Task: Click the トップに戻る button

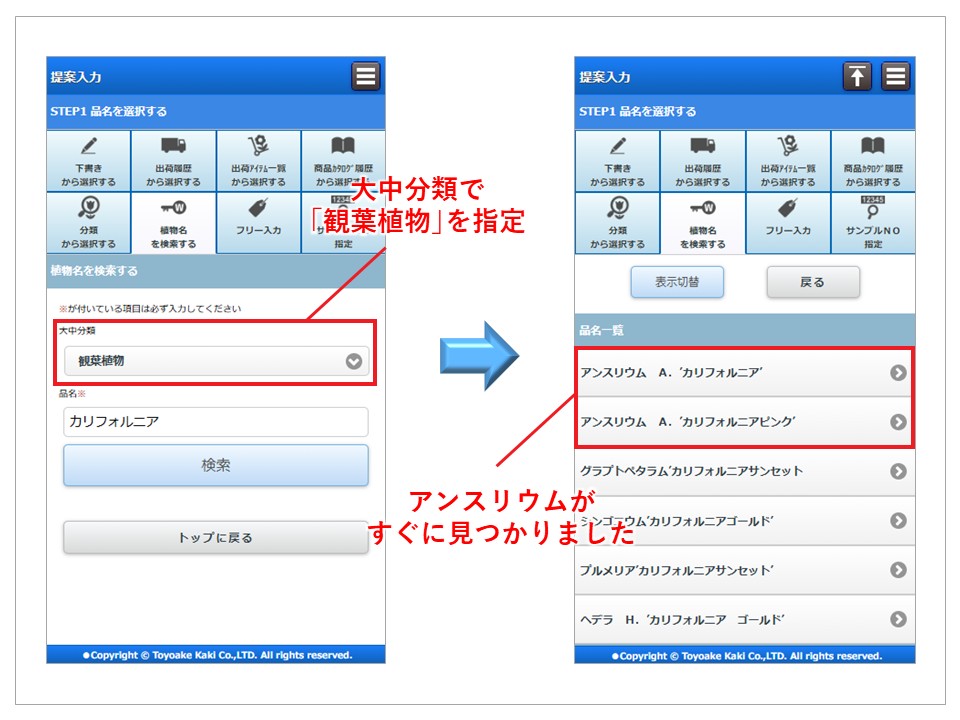Action: pyautogui.click(x=216, y=538)
